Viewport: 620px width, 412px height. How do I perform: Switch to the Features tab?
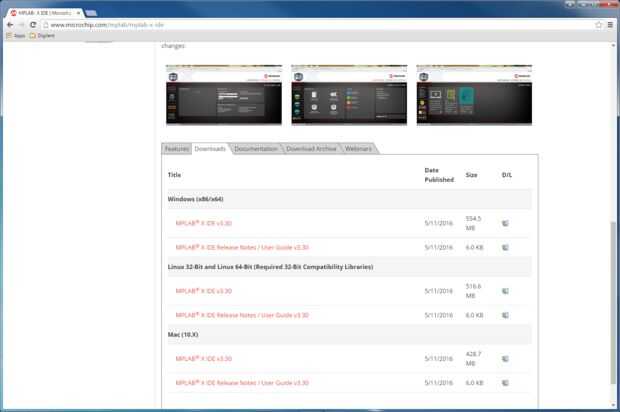[176, 149]
